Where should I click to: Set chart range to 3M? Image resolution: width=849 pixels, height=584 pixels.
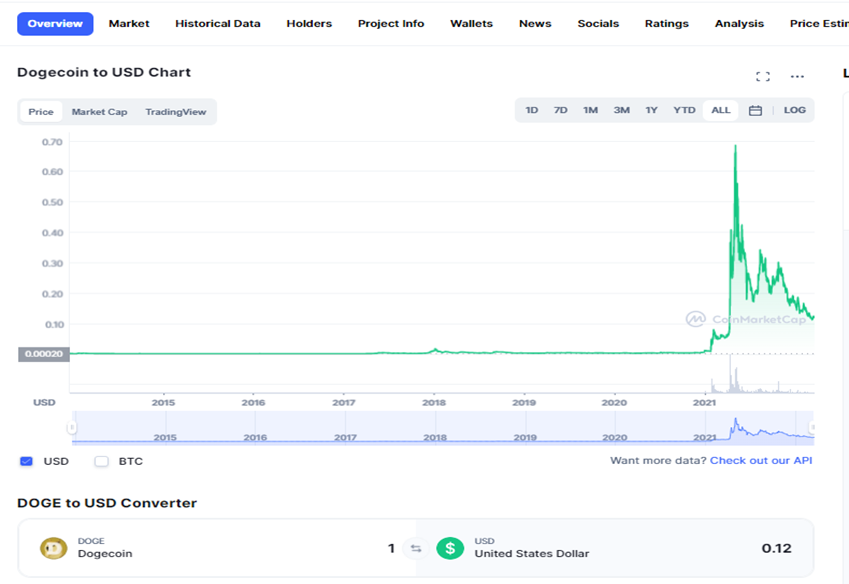point(622,110)
